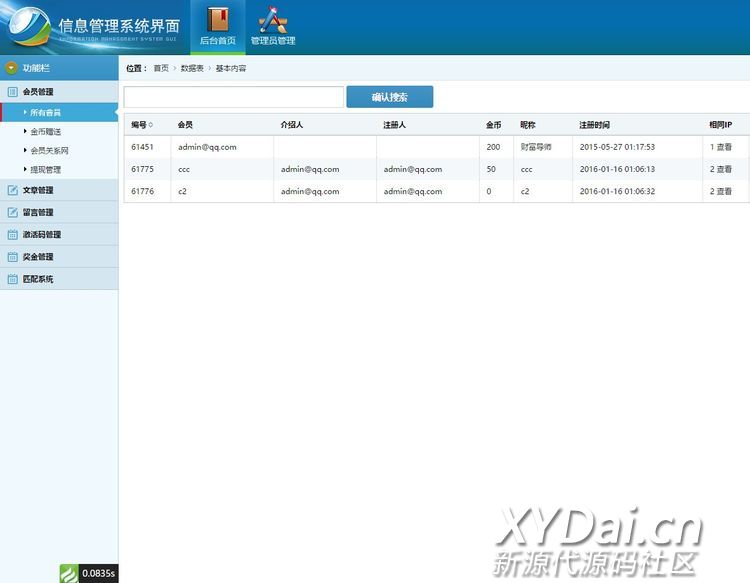This screenshot has height=583, width=750.
Task: Open 提现管理 submenu item
Action: [45, 169]
